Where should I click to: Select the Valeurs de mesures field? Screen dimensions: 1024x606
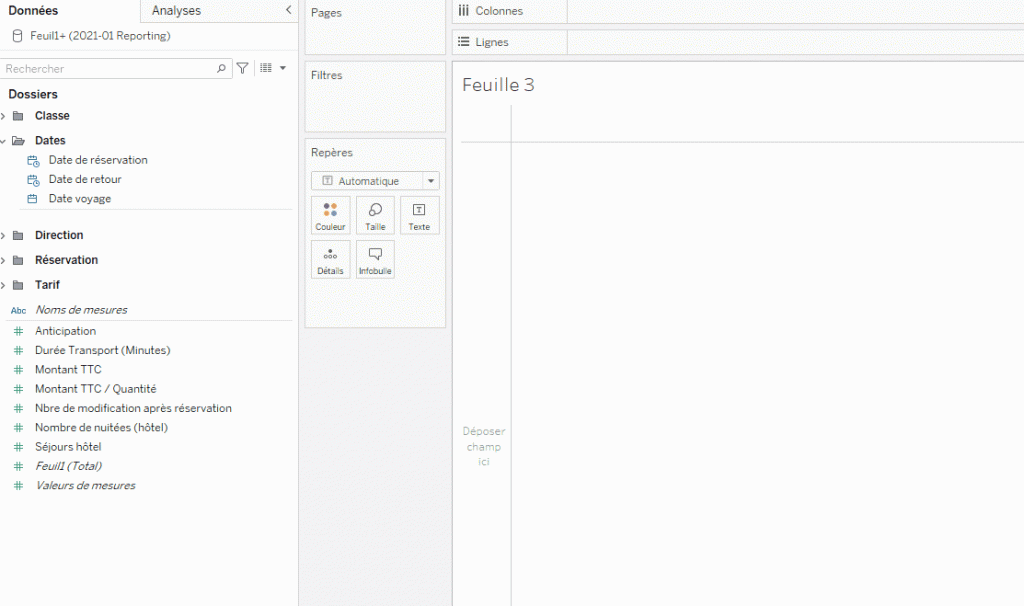[86, 485]
